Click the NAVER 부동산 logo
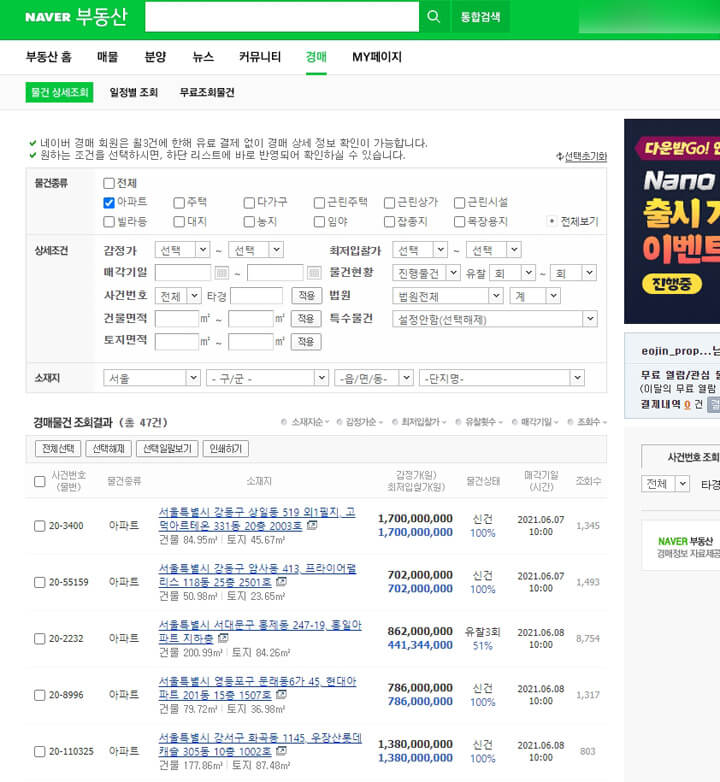Image resolution: width=720 pixels, height=782 pixels. (76, 16)
